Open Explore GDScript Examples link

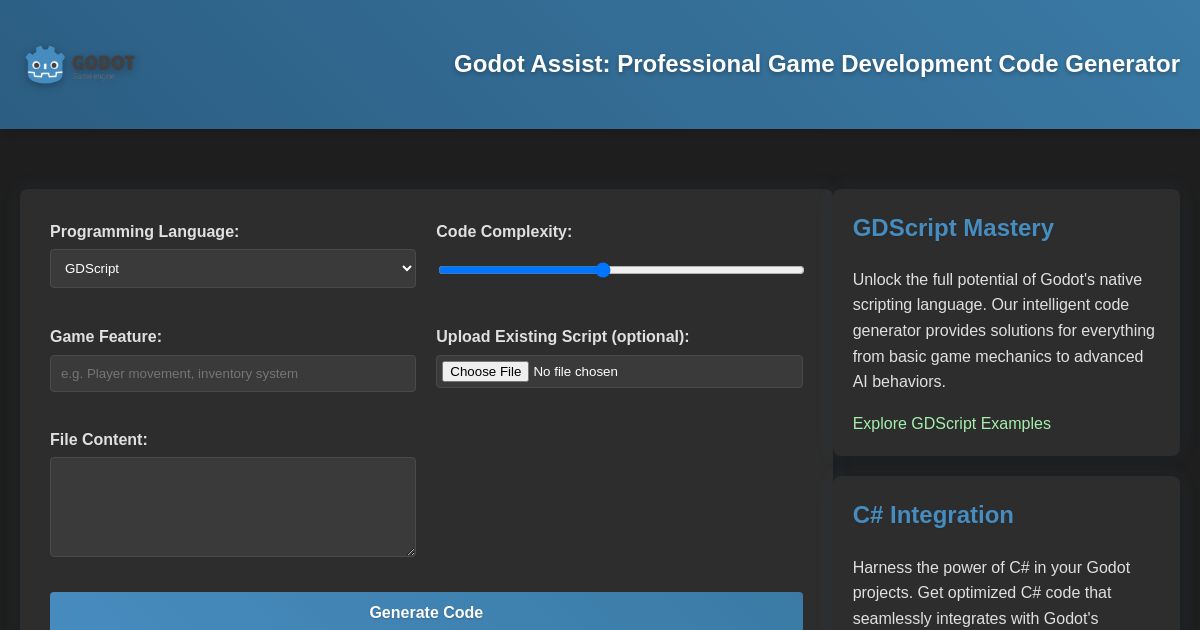coord(951,423)
